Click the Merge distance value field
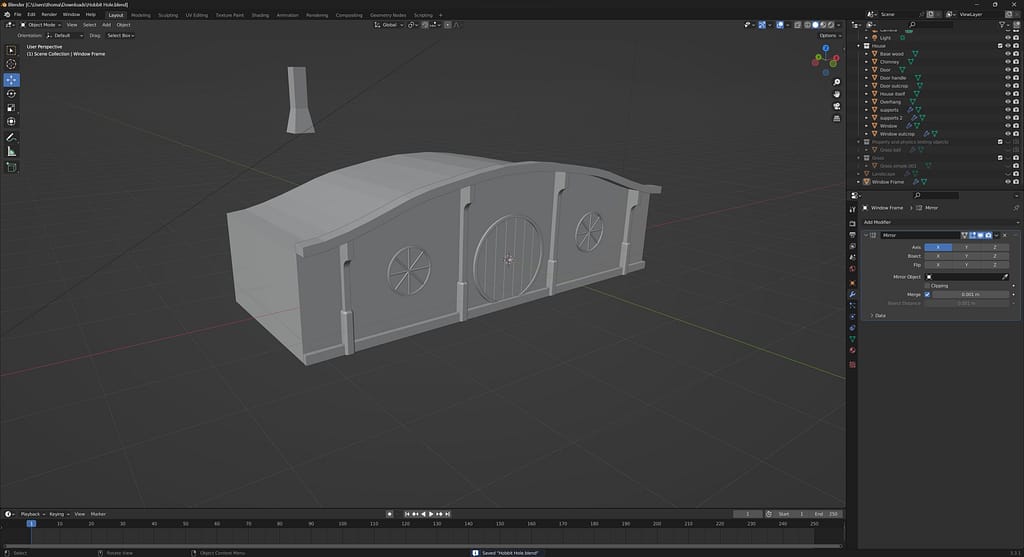This screenshot has width=1024, height=557. click(x=969, y=294)
